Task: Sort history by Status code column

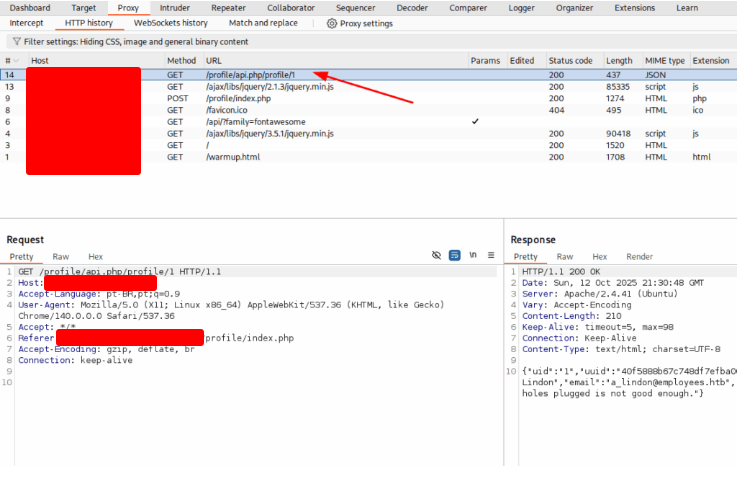Action: (570, 61)
